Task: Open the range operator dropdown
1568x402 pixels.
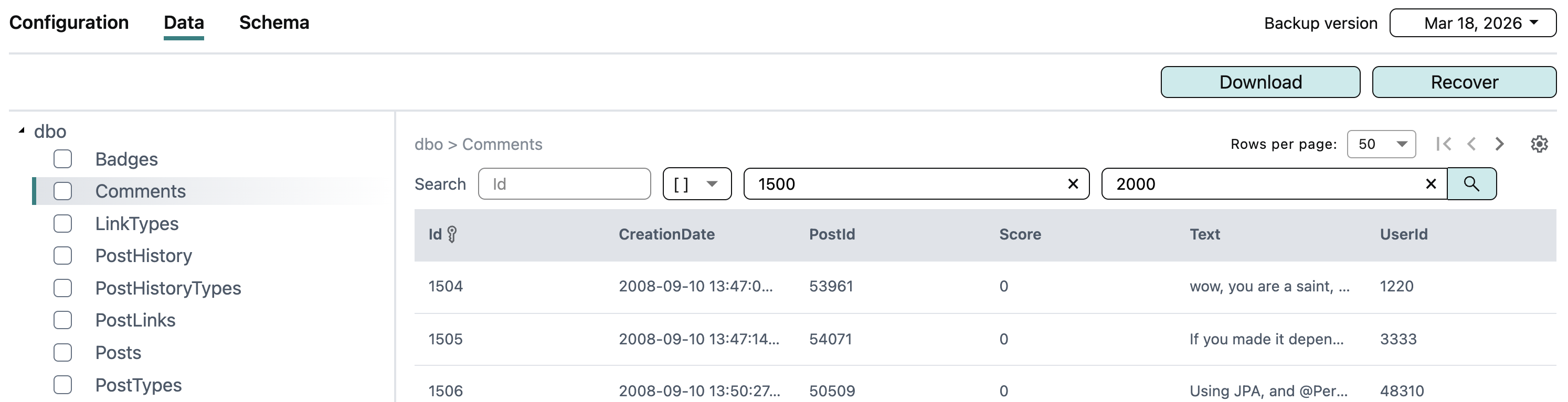Action: (x=696, y=183)
